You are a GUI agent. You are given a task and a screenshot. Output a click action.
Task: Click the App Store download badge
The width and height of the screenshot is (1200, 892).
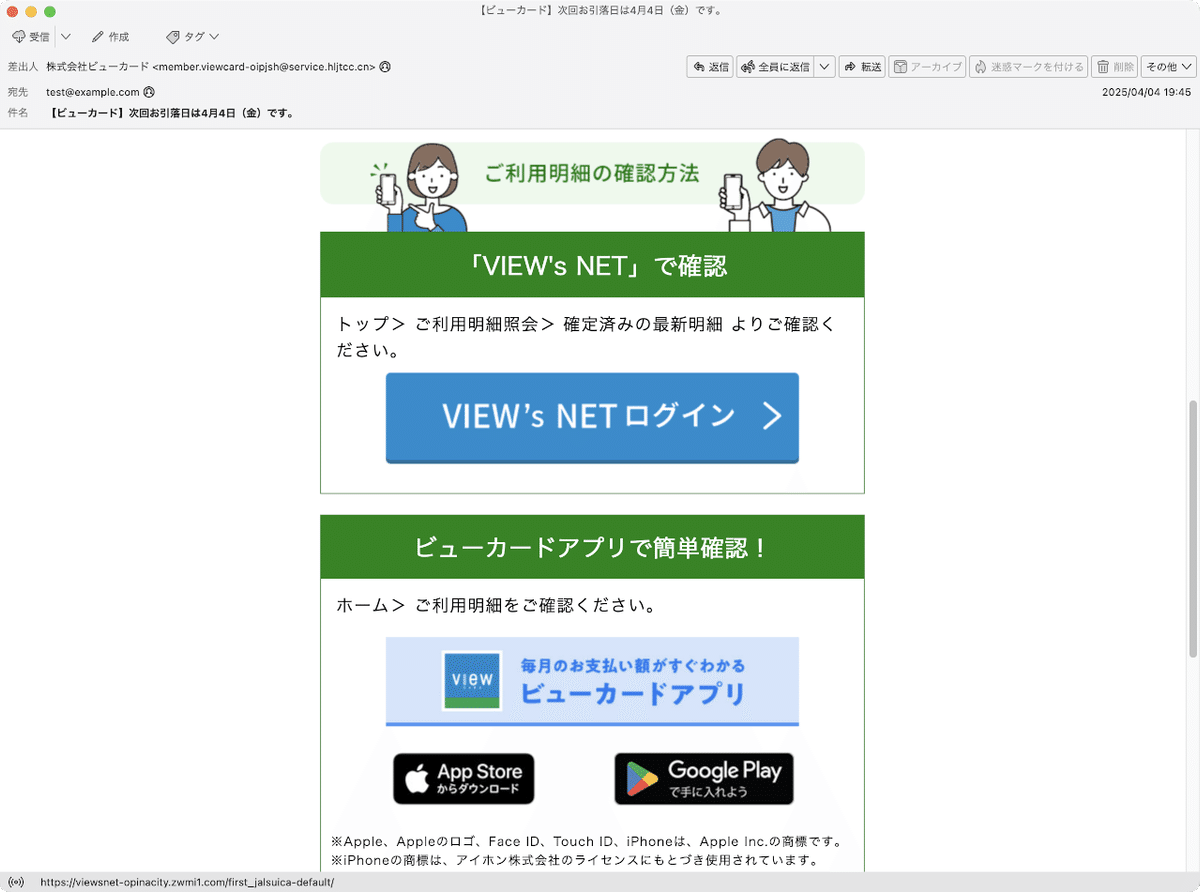point(464,779)
